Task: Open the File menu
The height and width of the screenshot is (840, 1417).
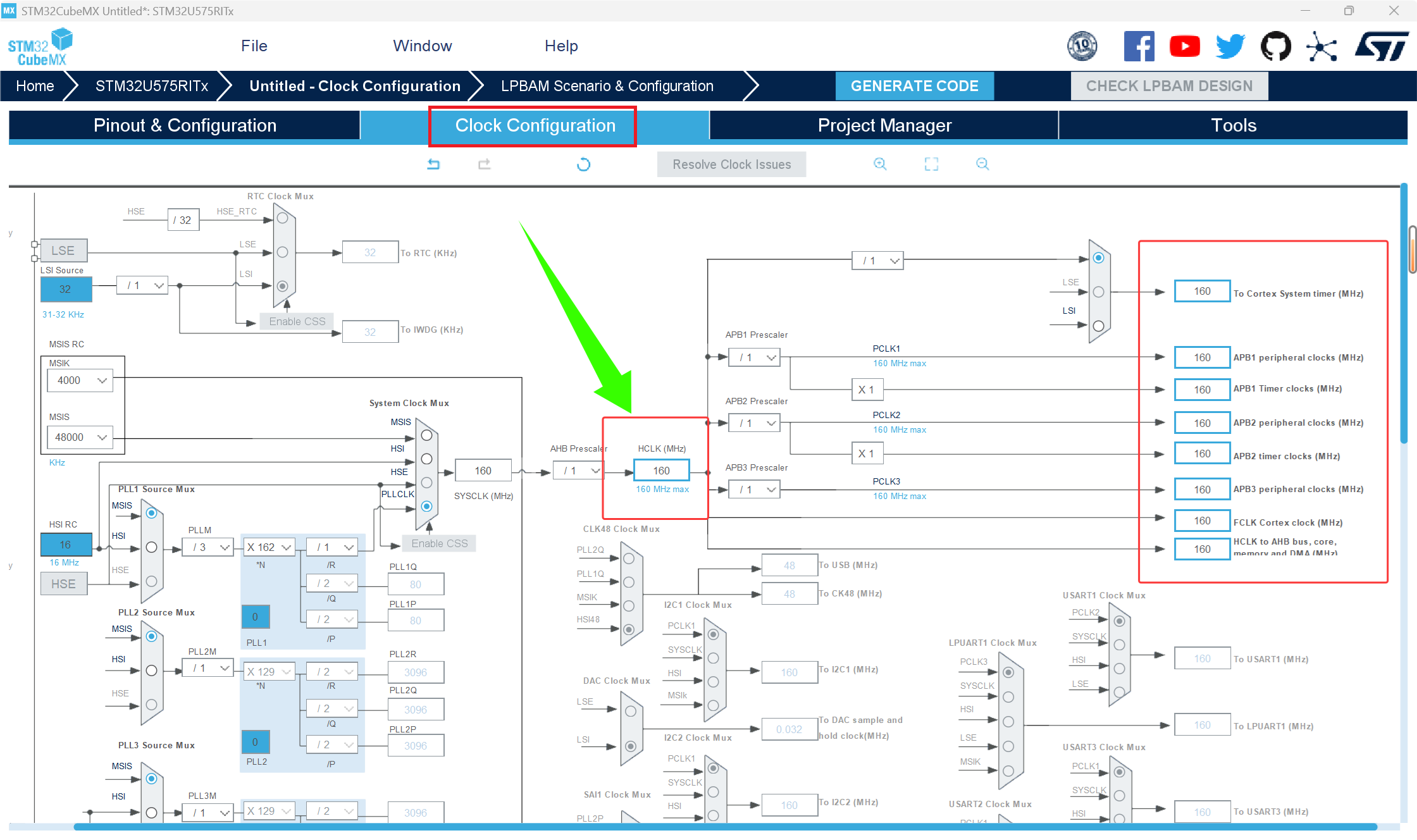Action: tap(254, 46)
